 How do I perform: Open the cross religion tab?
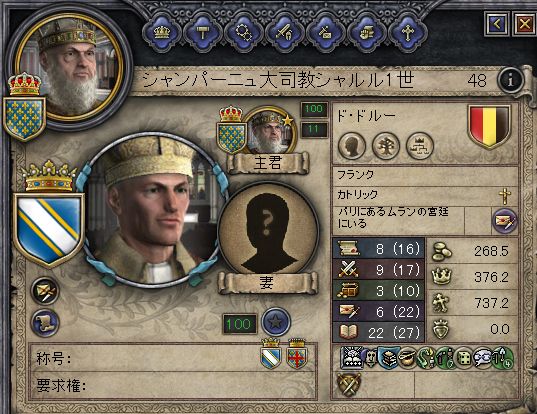(408, 33)
